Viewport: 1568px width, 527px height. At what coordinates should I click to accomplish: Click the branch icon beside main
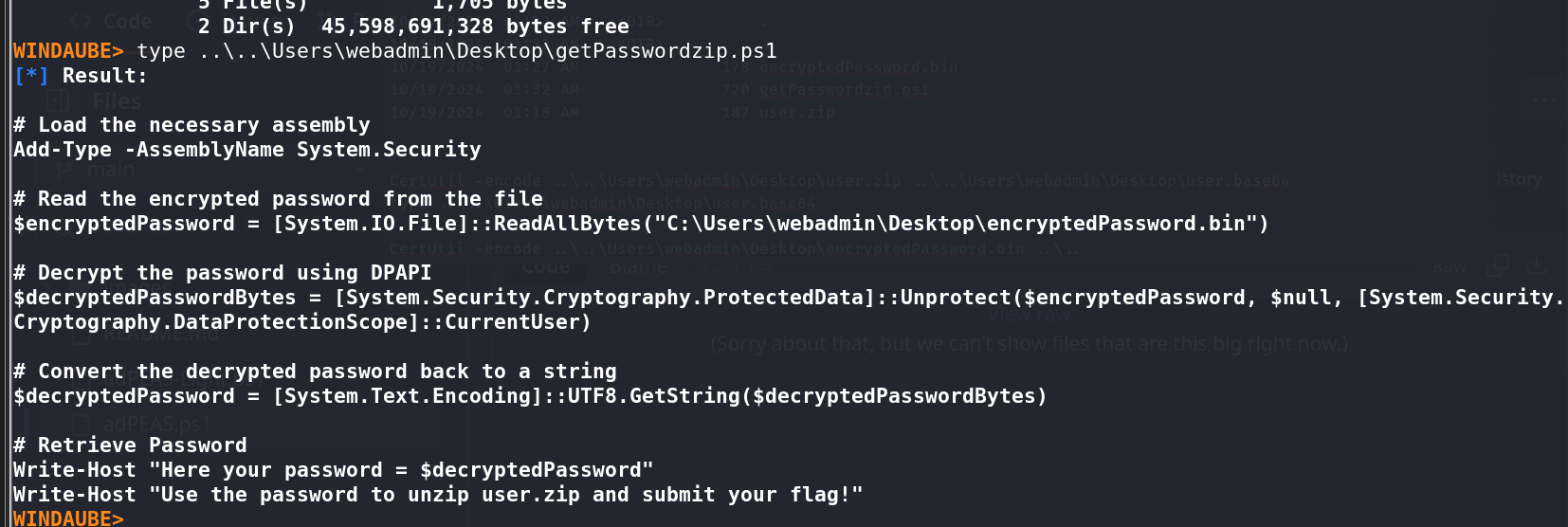tap(64, 171)
